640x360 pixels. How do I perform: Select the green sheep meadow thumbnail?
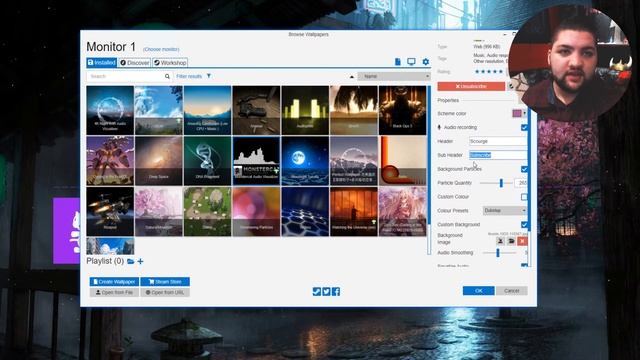(x=207, y=211)
